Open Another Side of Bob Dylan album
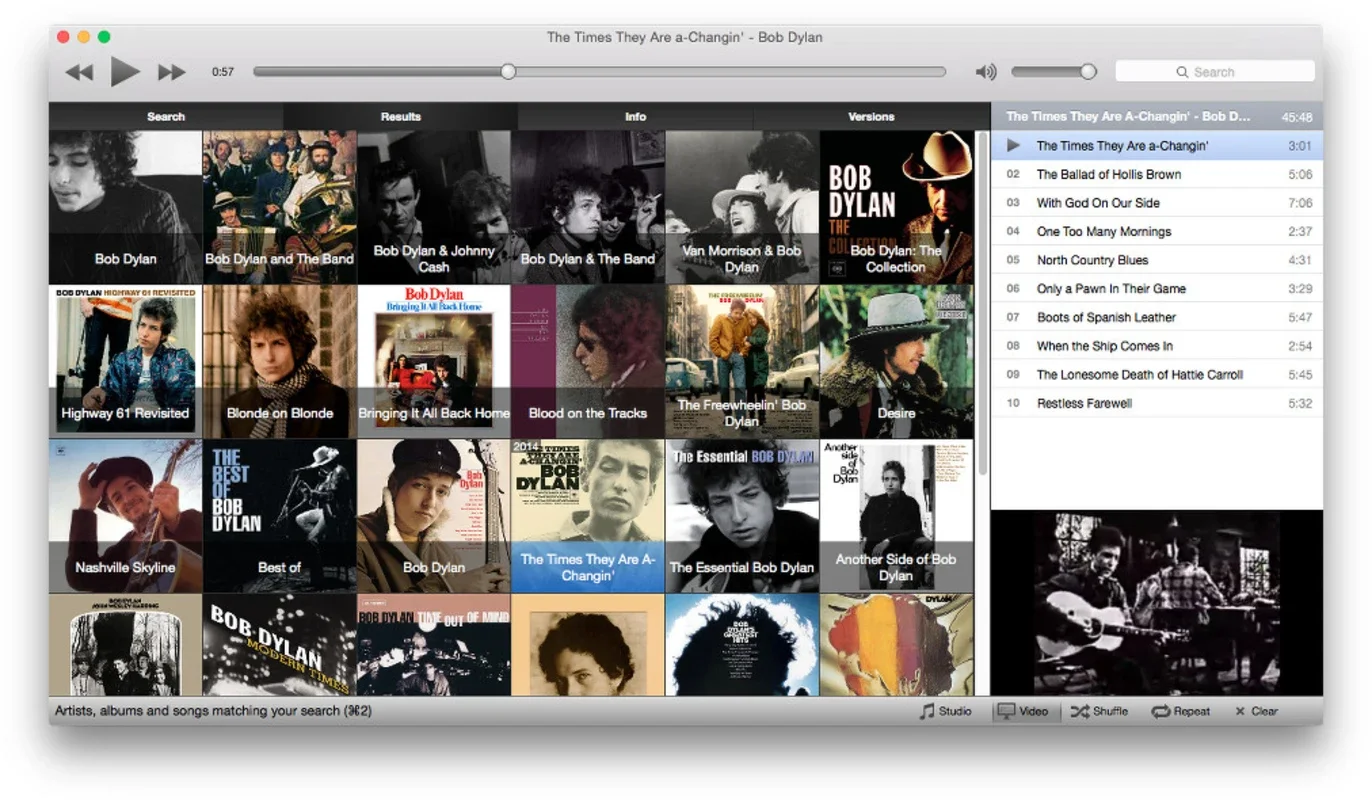 coord(897,516)
